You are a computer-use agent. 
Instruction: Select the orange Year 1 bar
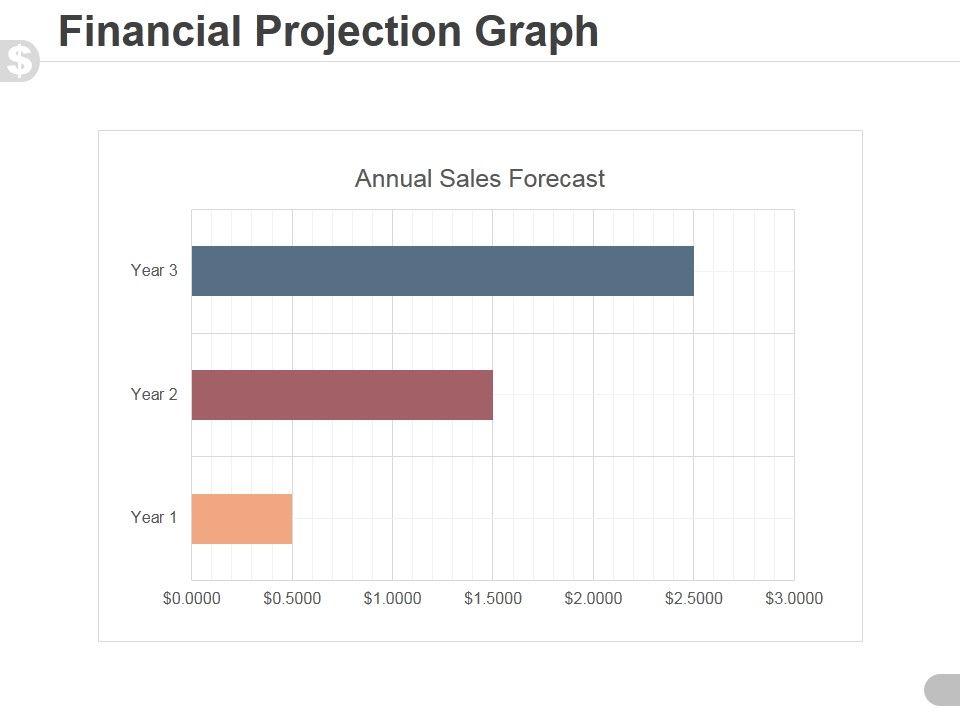242,518
